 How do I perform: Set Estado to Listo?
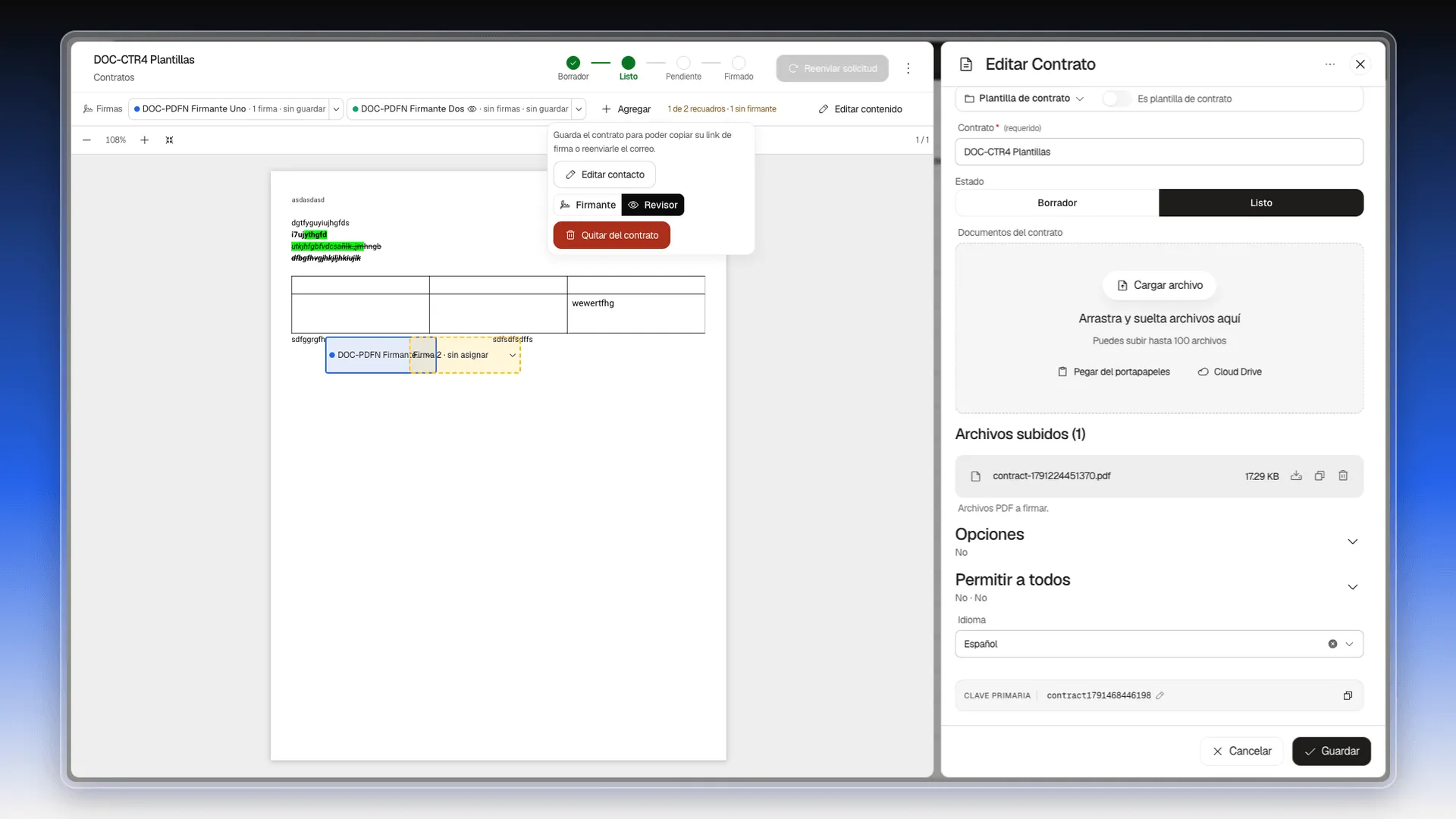1261,203
